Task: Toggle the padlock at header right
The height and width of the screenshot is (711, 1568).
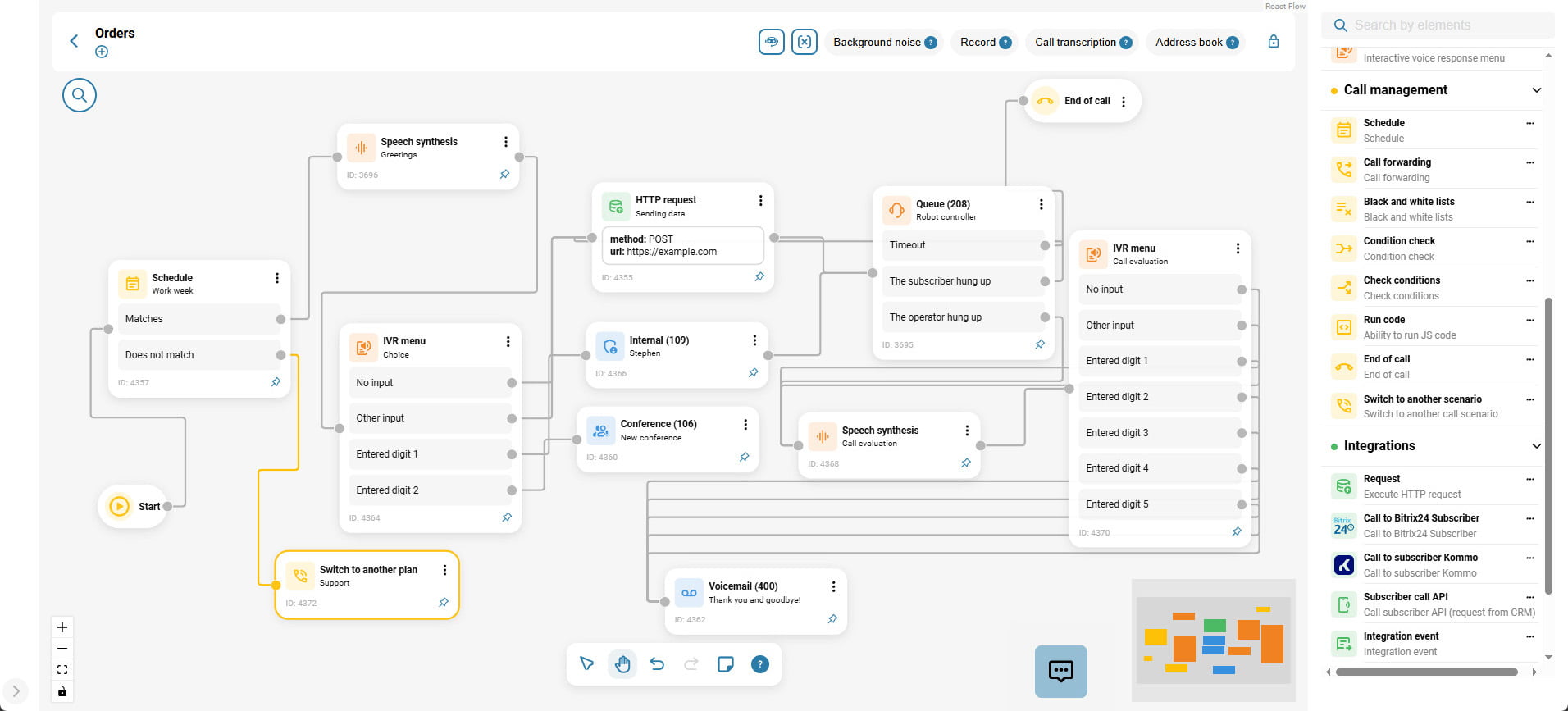Action: click(1274, 41)
